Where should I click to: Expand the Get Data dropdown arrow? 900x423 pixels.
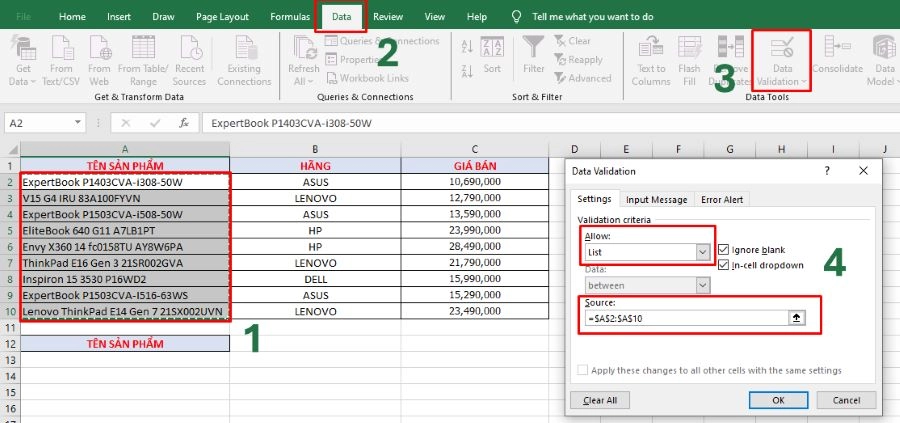point(33,82)
